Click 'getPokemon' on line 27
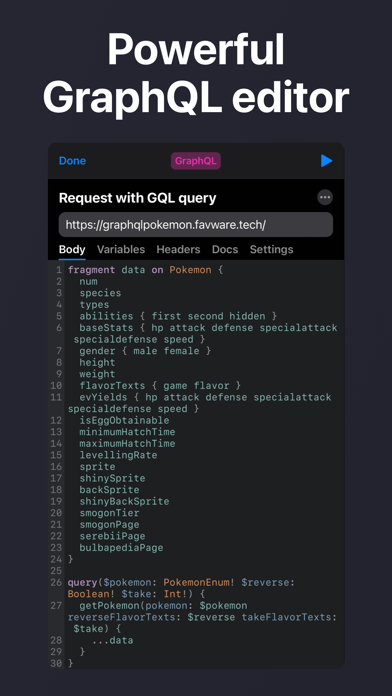This screenshot has width=392, height=696. (x=109, y=606)
